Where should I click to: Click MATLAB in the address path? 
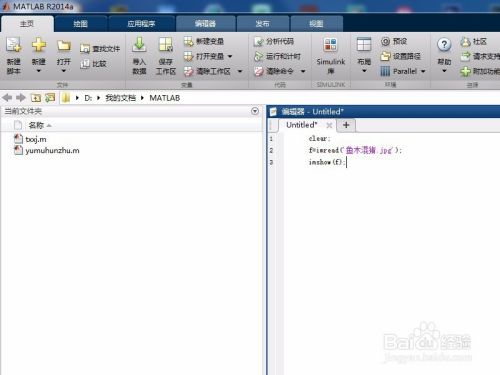tap(165, 98)
